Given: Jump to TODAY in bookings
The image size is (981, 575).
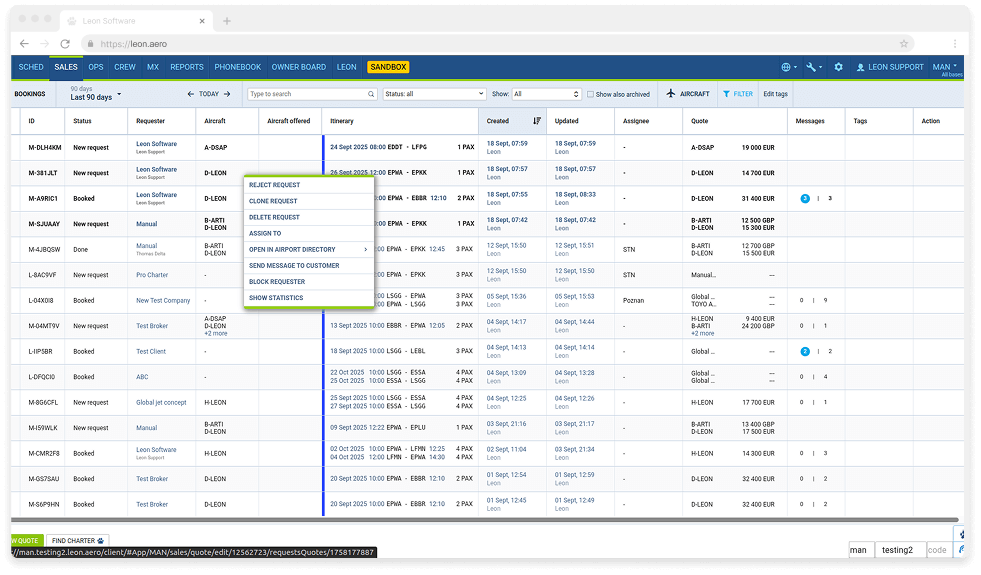Looking at the screenshot, I should click(209, 94).
